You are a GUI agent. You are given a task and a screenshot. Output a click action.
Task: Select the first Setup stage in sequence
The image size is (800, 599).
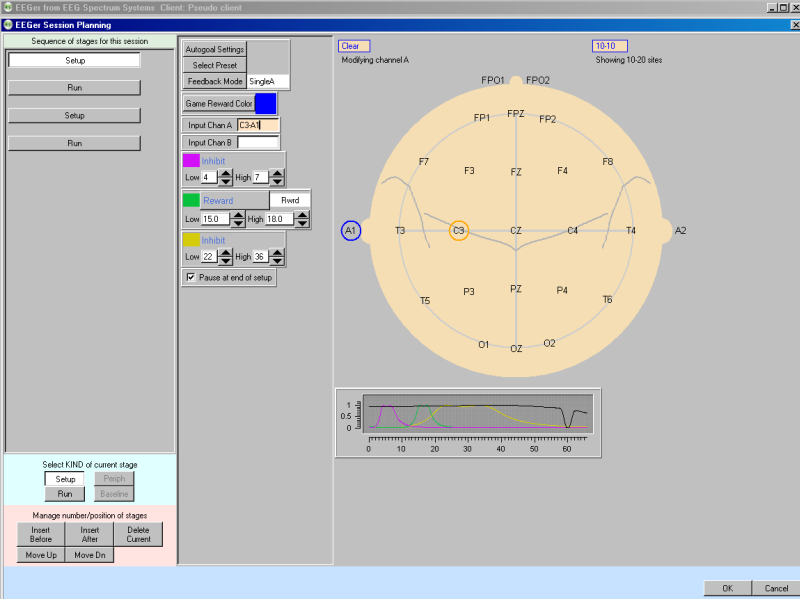75,60
